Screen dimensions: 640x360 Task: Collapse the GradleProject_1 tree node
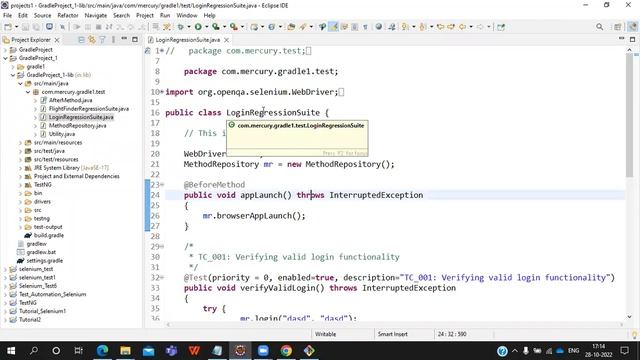pos(5,58)
